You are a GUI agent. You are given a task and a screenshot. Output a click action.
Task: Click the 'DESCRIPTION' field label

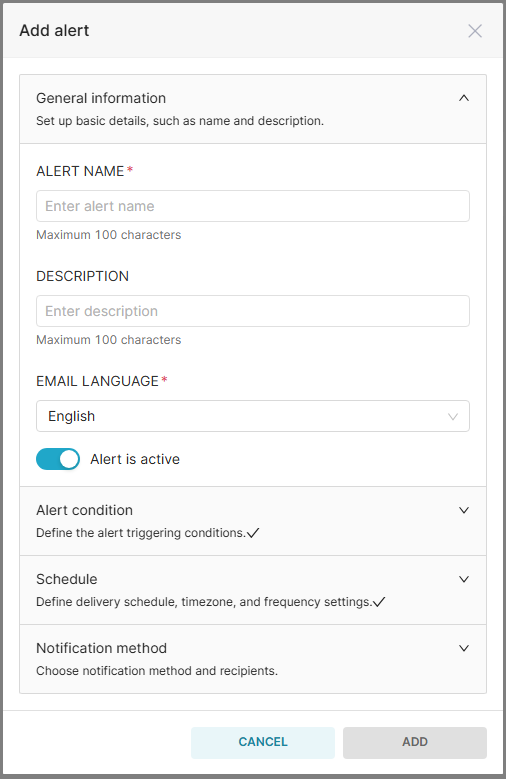pyautogui.click(x=83, y=276)
